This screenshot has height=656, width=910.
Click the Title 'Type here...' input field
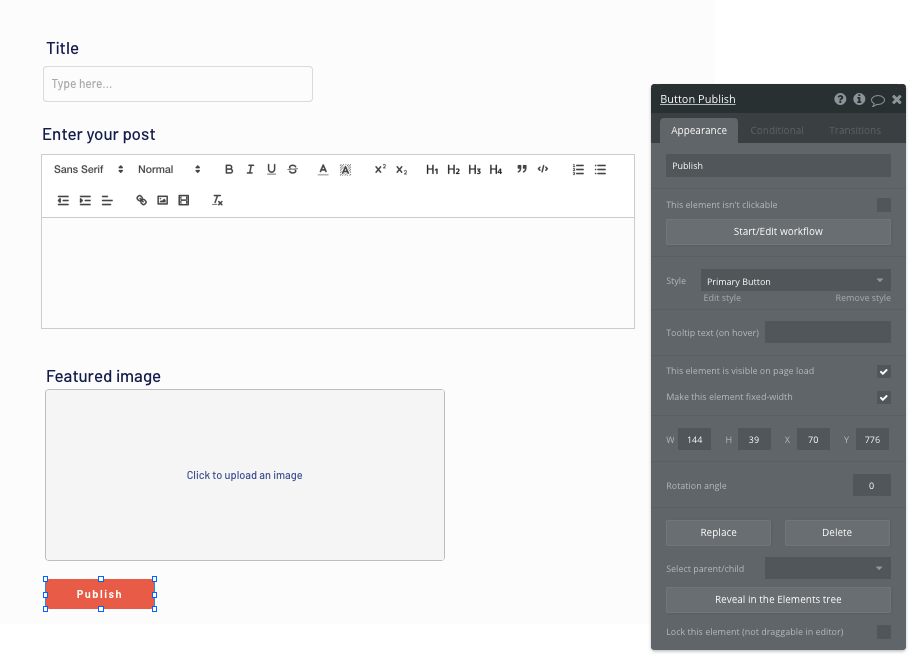(x=177, y=84)
